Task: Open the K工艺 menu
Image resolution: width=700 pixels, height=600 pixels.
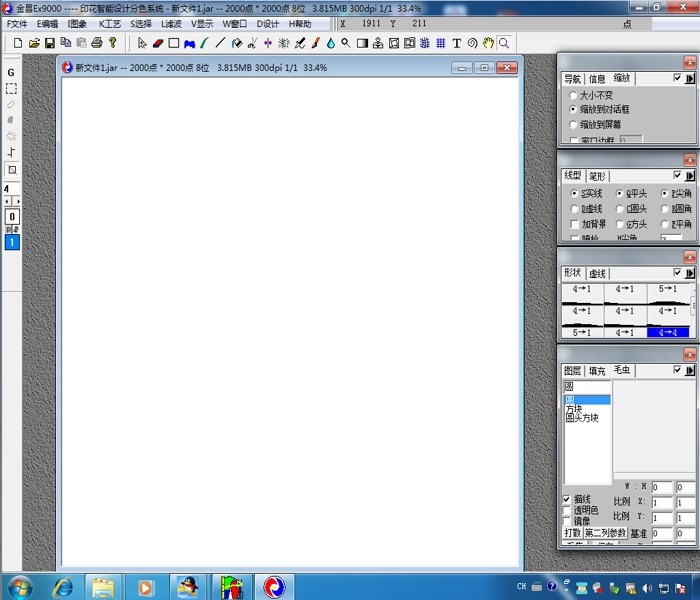Action: click(x=110, y=24)
